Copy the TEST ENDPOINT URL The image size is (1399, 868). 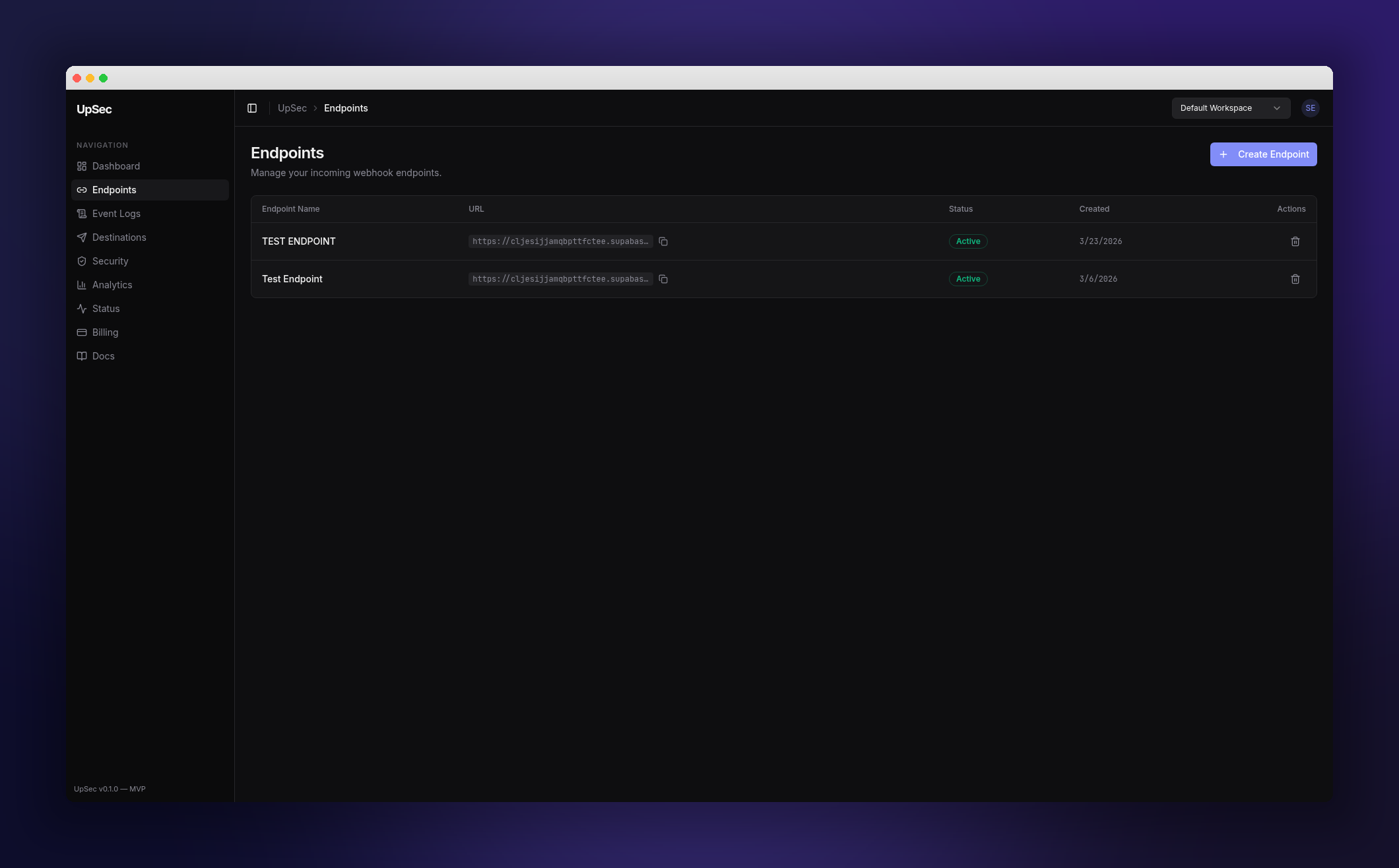click(x=663, y=241)
